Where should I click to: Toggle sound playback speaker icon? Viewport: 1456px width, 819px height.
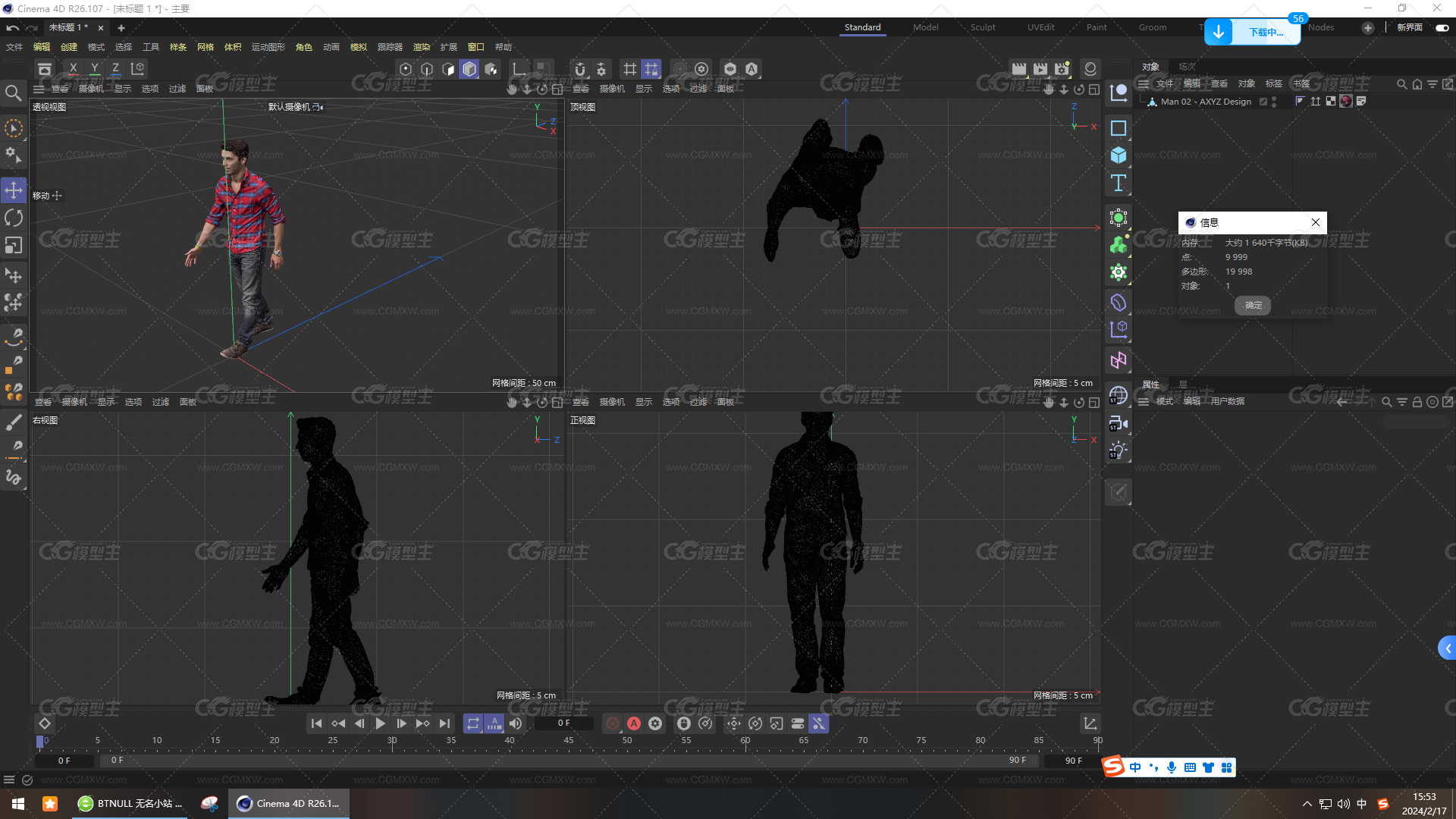click(516, 724)
